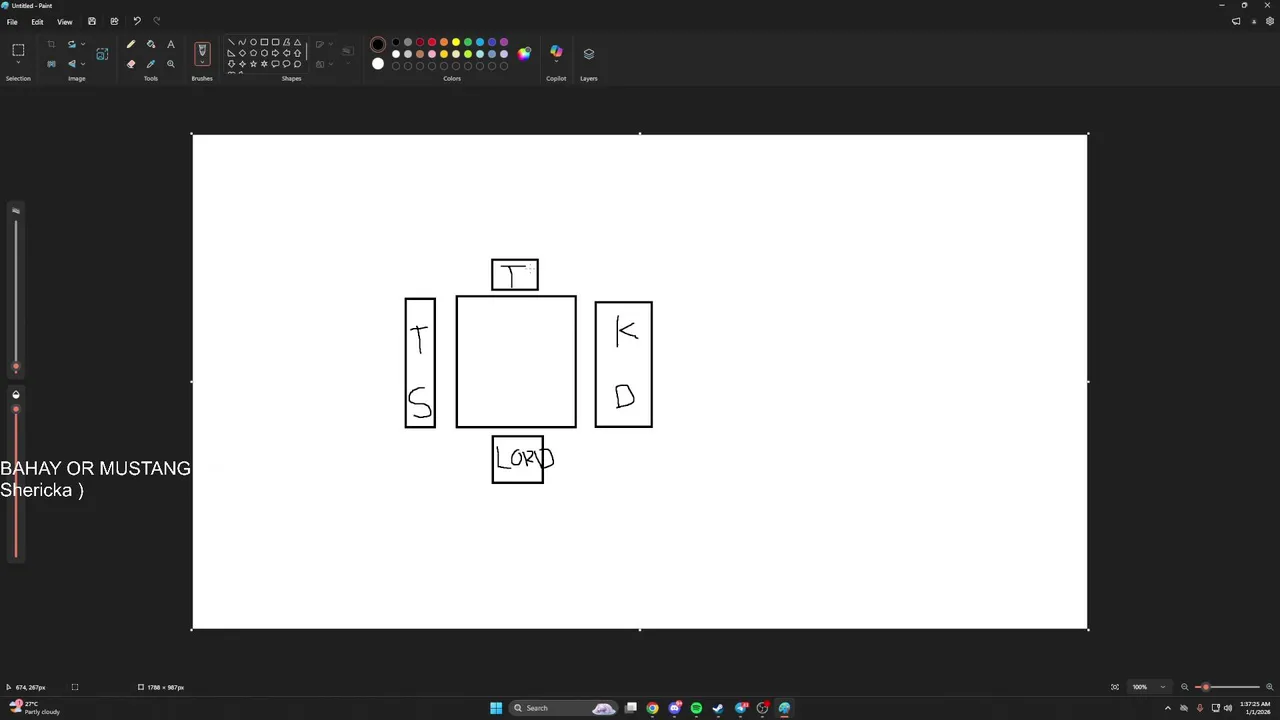The width and height of the screenshot is (1280, 720).
Task: Open the Layers panel
Action: 589,54
